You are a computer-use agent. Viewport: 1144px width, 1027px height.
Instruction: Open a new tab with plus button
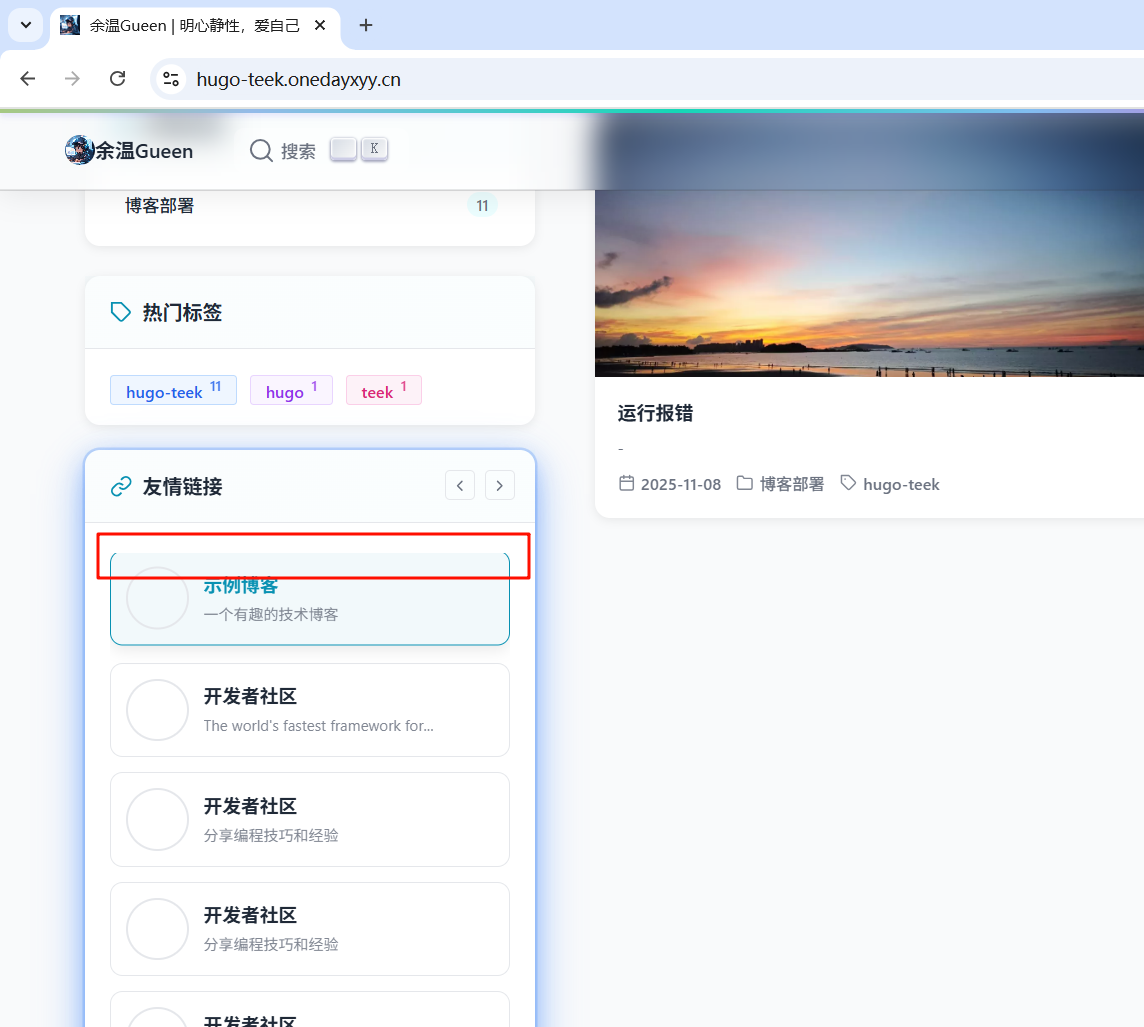pyautogui.click(x=366, y=25)
